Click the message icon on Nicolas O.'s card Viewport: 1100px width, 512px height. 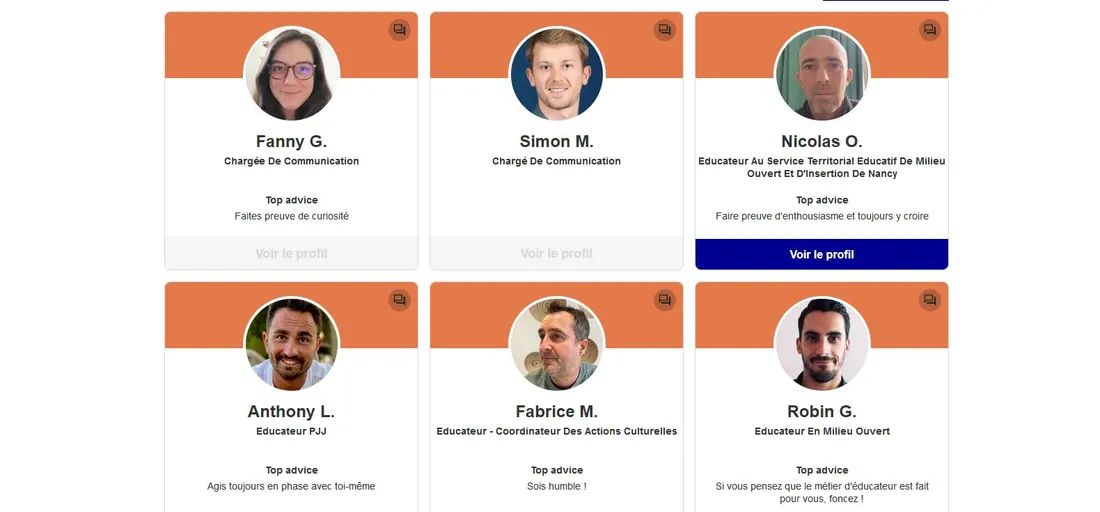[x=930, y=30]
